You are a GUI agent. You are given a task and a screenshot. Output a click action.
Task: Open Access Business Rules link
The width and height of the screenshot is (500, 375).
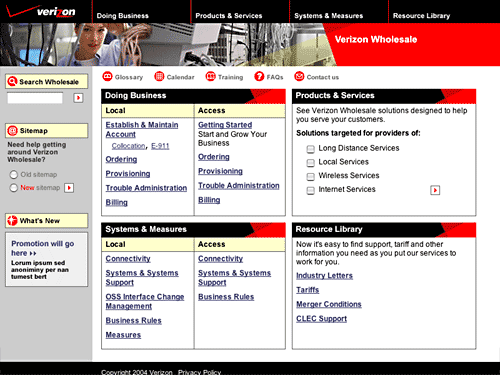226,297
